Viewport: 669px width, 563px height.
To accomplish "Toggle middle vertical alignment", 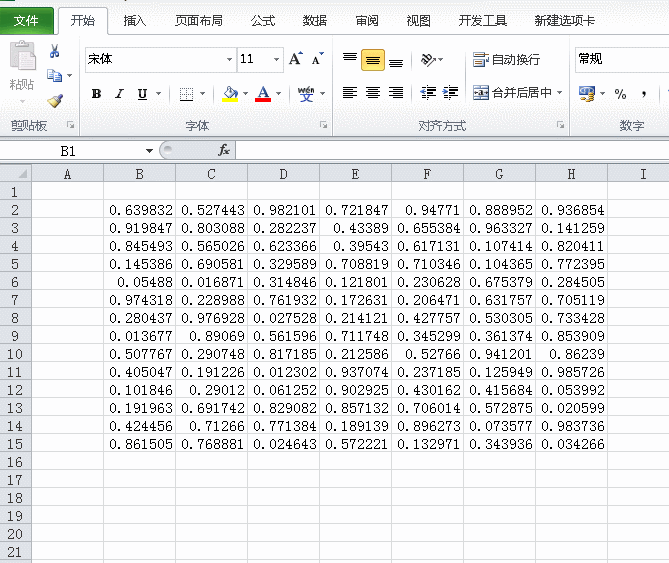I will click(x=373, y=60).
